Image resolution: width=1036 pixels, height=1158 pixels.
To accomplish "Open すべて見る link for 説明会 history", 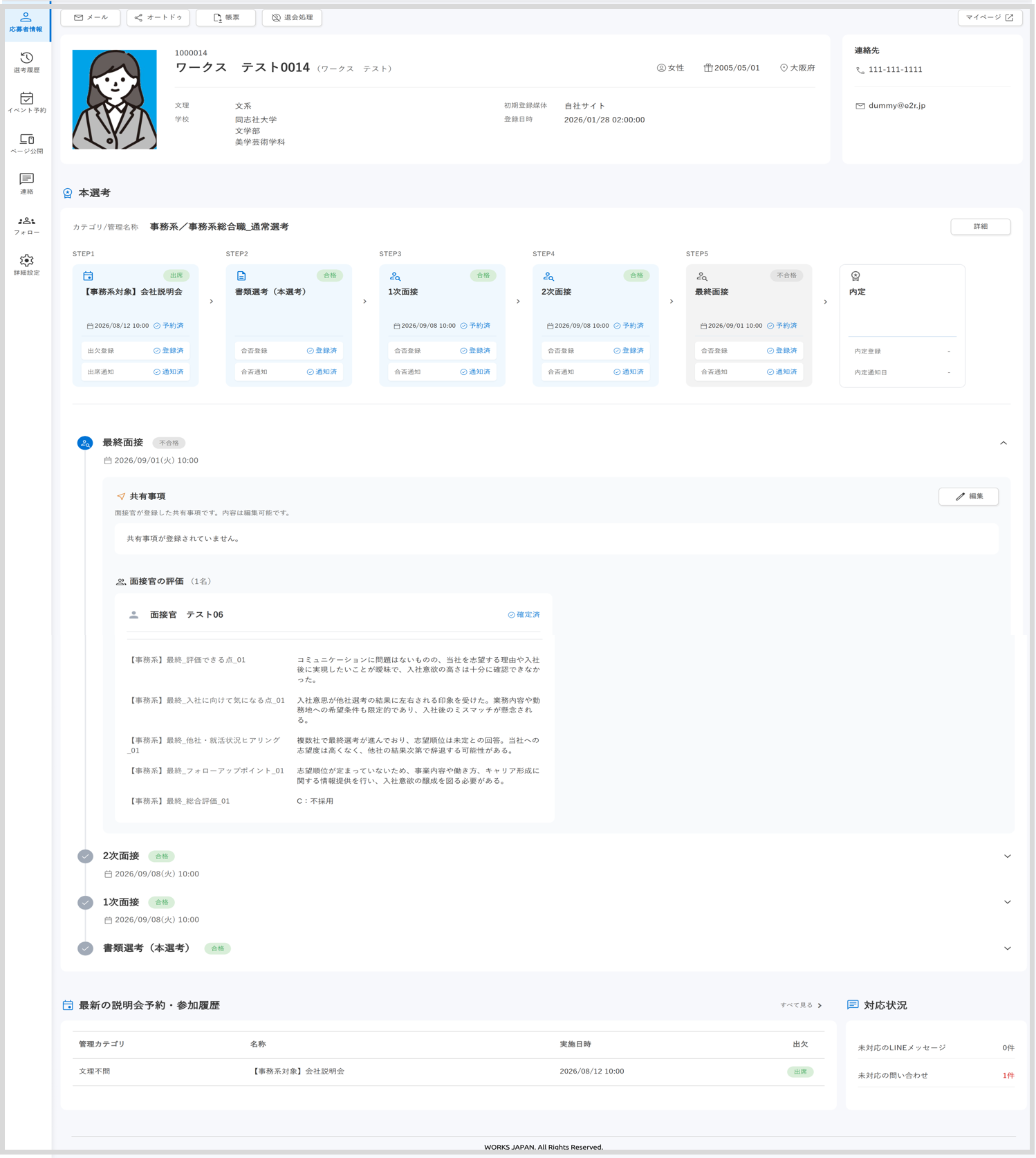I will coord(801,1005).
